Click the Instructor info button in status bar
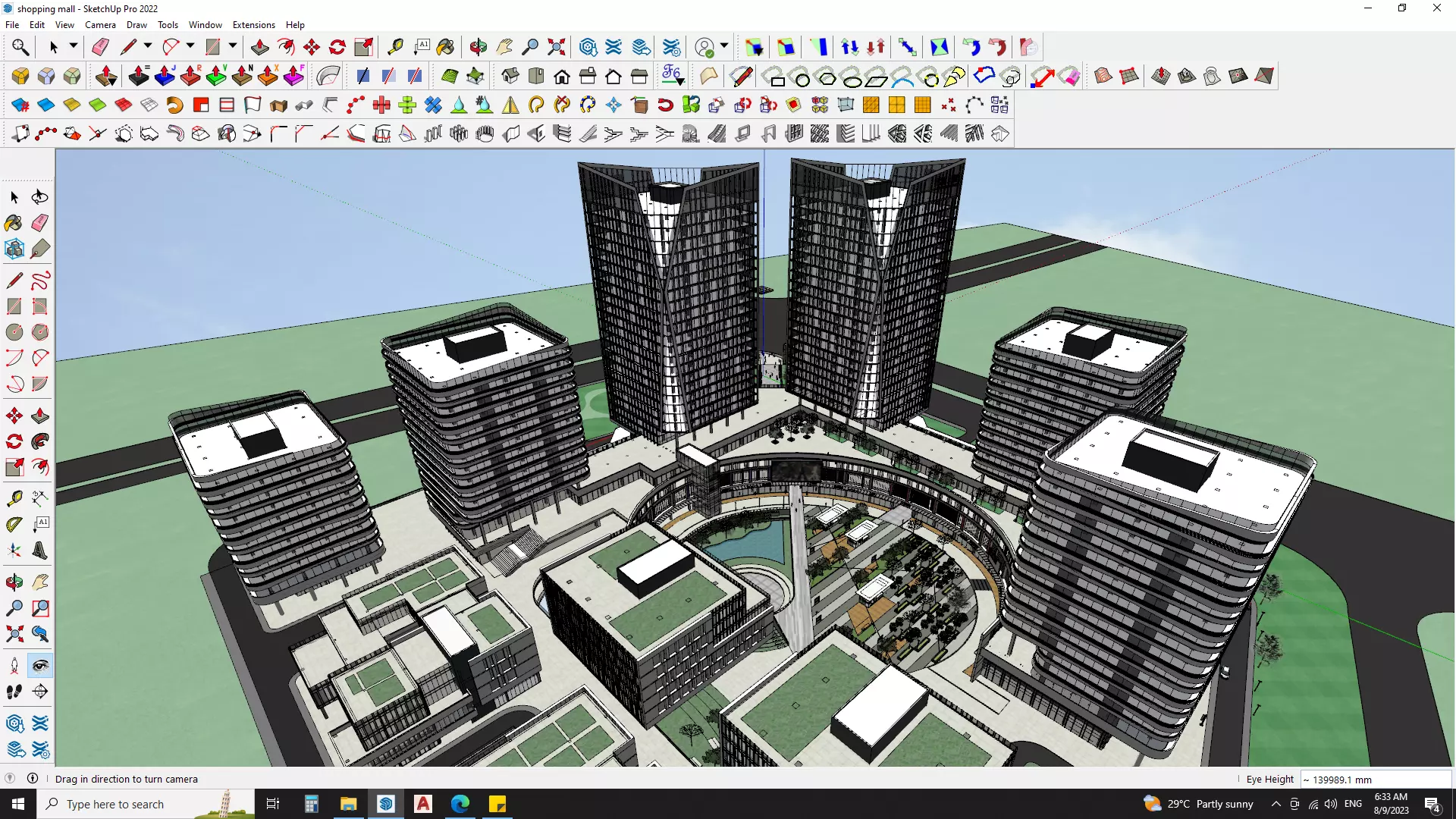The width and height of the screenshot is (1456, 819). [33, 779]
